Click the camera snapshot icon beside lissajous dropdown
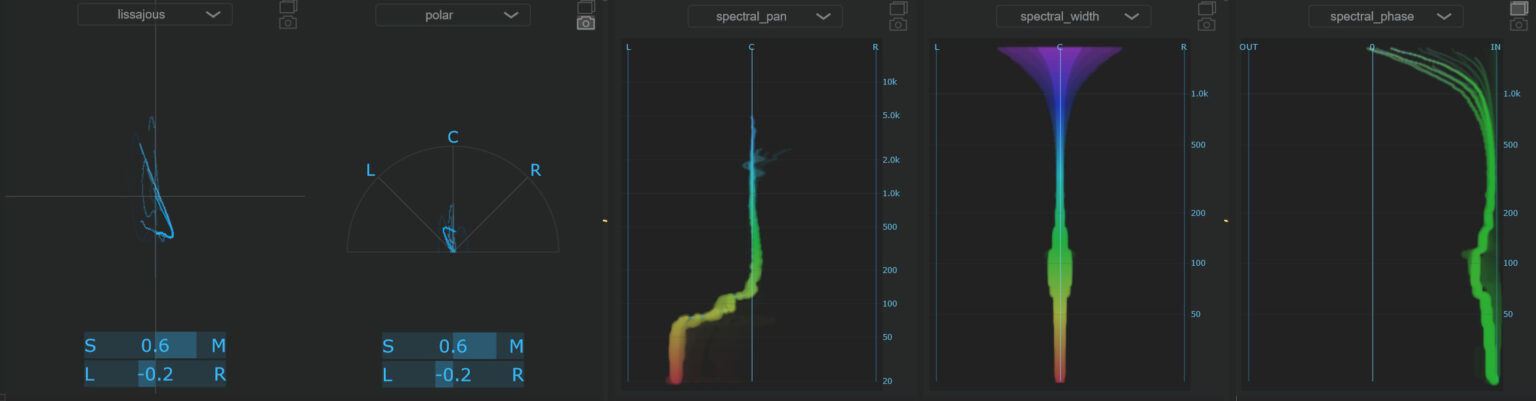The height and width of the screenshot is (401, 1536). coord(288,22)
